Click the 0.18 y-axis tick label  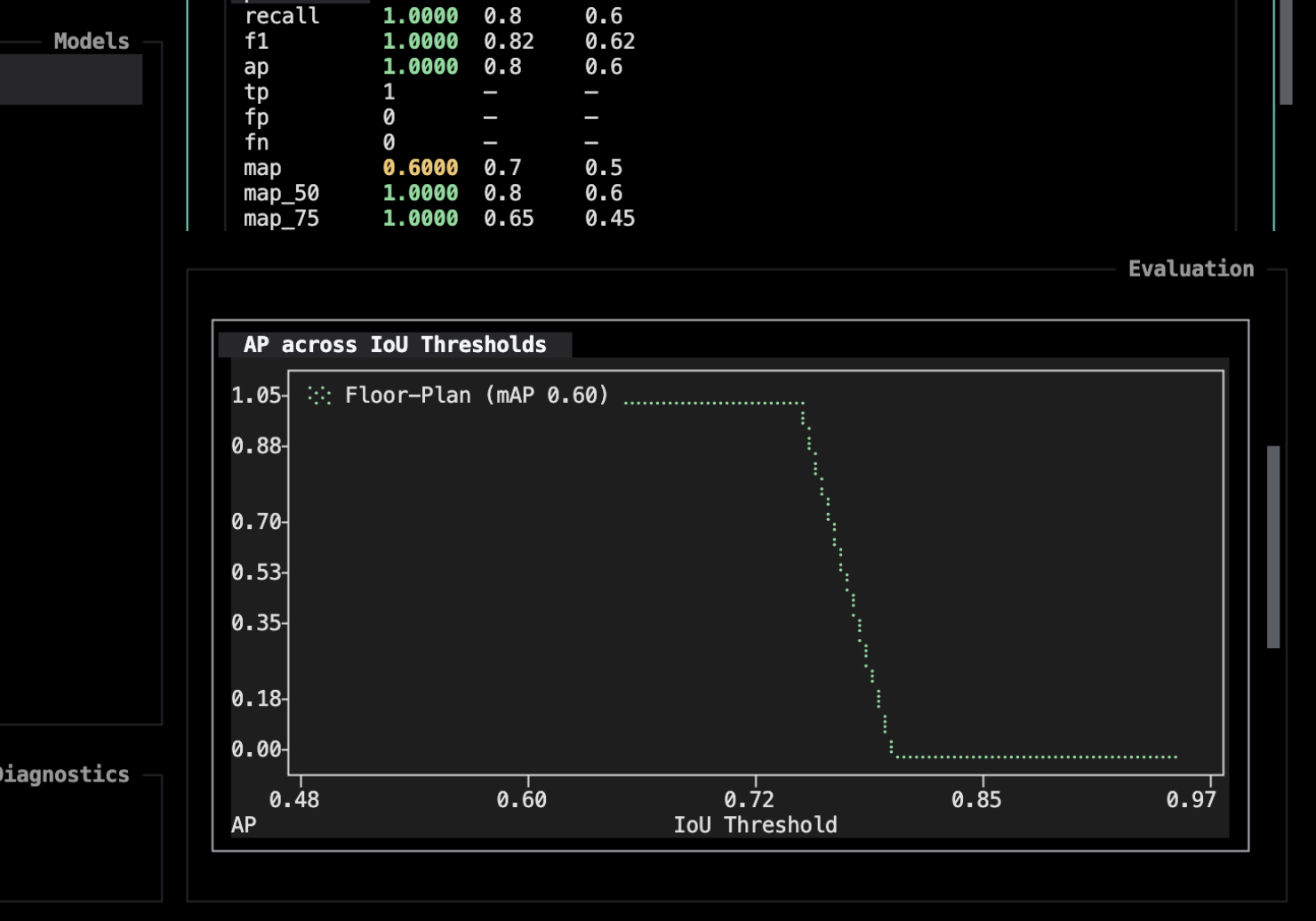click(x=256, y=698)
